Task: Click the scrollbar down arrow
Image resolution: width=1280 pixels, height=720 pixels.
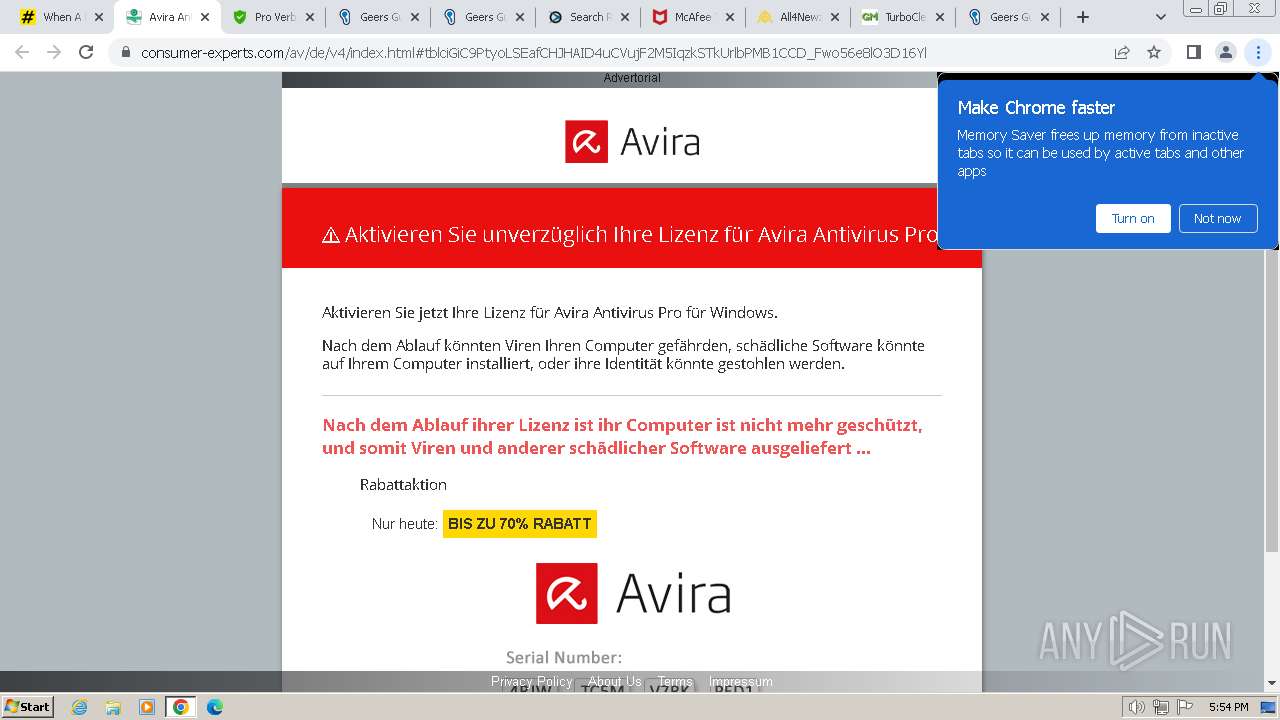Action: click(x=1272, y=683)
